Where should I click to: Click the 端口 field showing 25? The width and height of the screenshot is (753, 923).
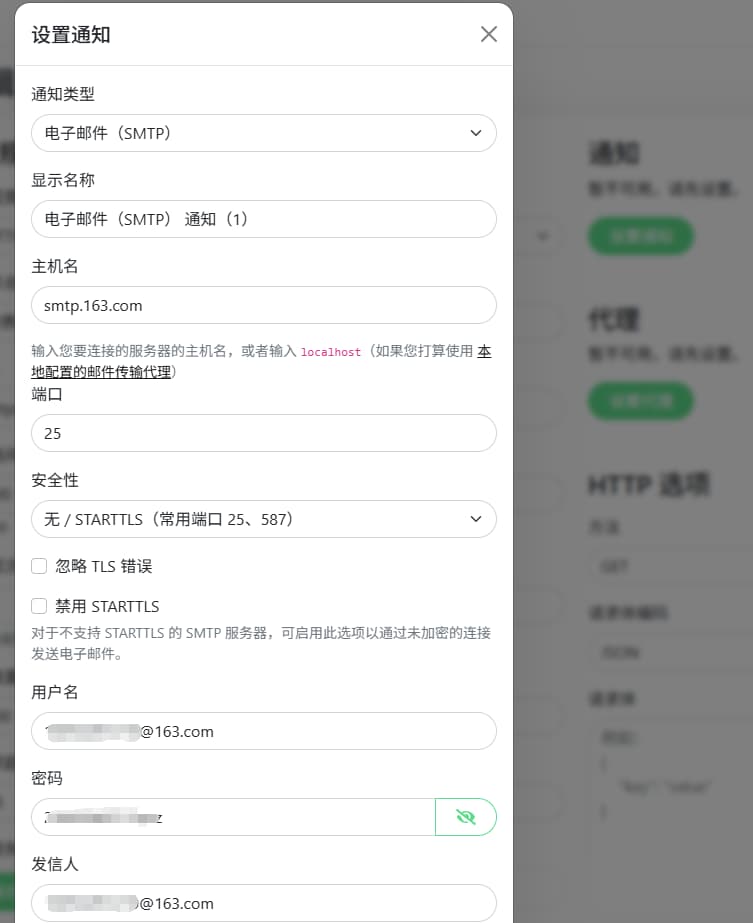coord(264,433)
